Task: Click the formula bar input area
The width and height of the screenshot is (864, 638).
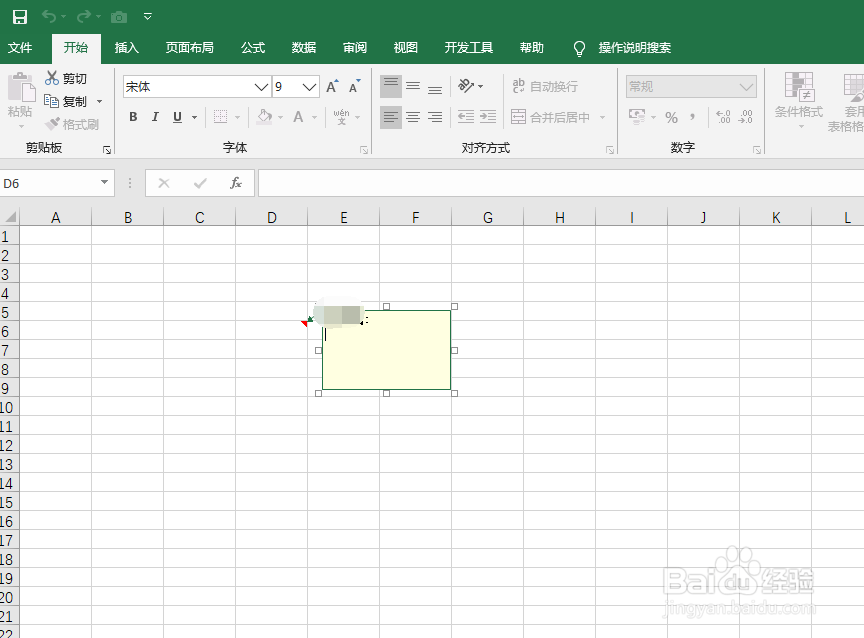Action: (x=561, y=183)
